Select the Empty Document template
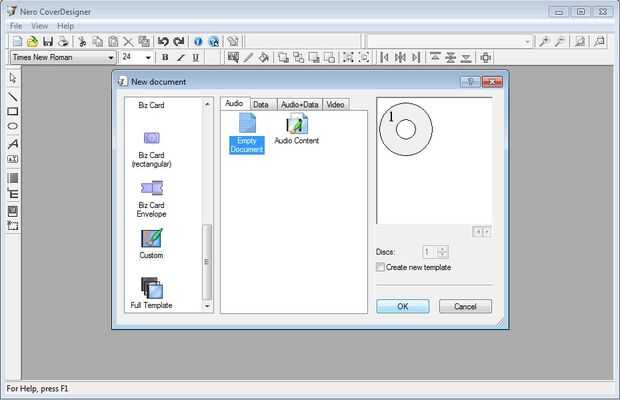The height and width of the screenshot is (400, 620). tap(247, 133)
